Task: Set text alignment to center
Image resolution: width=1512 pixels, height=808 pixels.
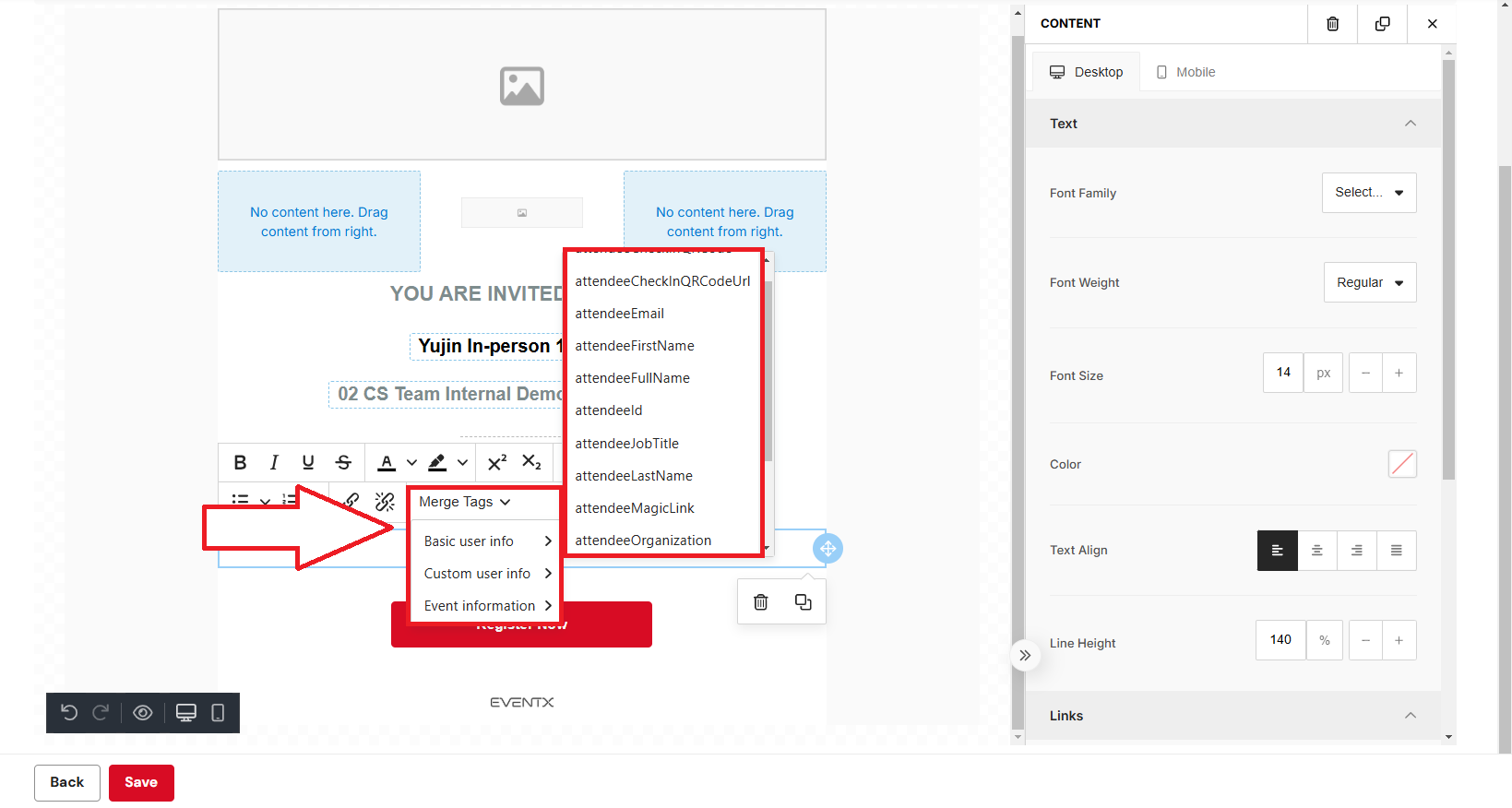Action: pyautogui.click(x=1316, y=551)
